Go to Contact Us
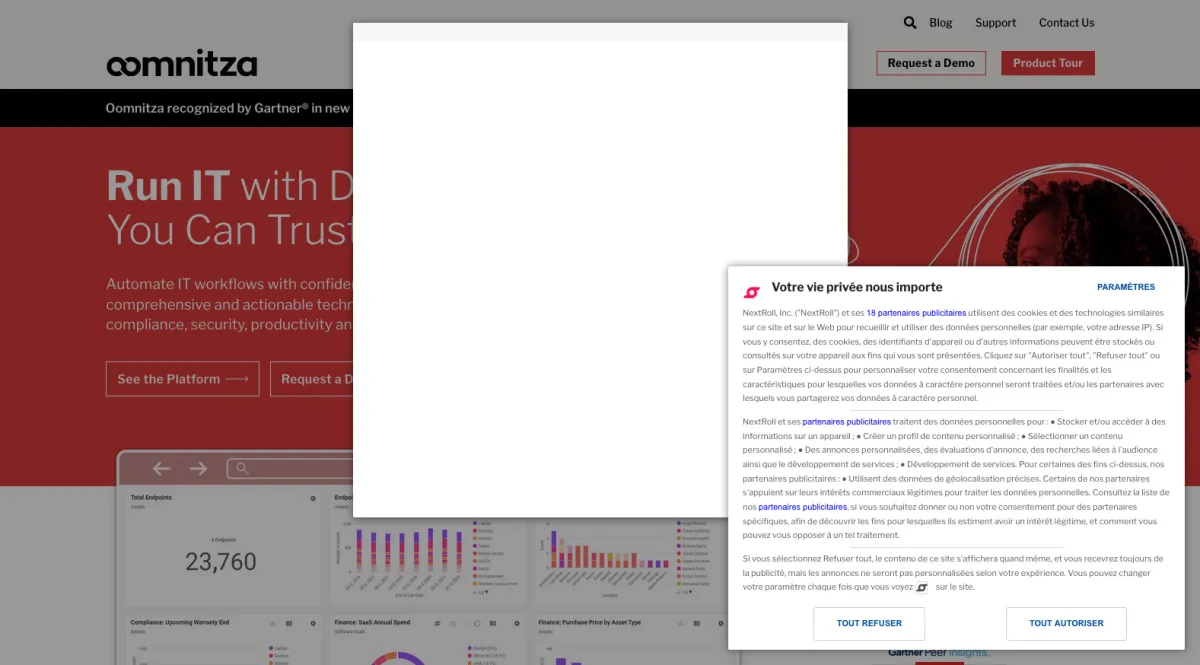Screen dimensions: 1200x665 tap(1066, 22)
